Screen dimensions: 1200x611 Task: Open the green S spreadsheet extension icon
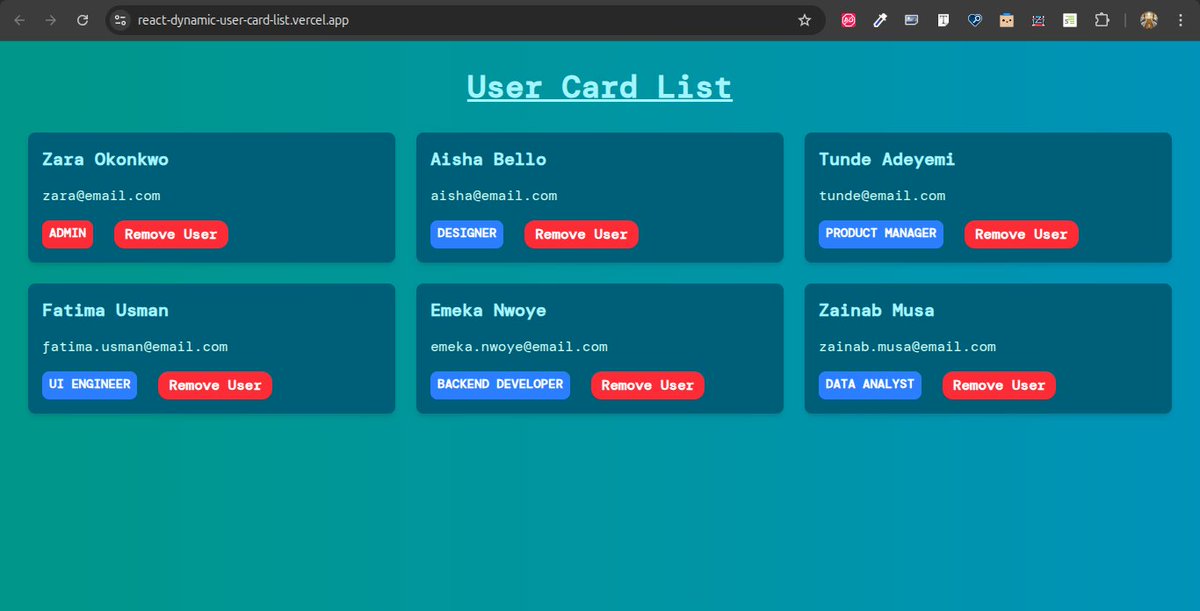click(1070, 20)
